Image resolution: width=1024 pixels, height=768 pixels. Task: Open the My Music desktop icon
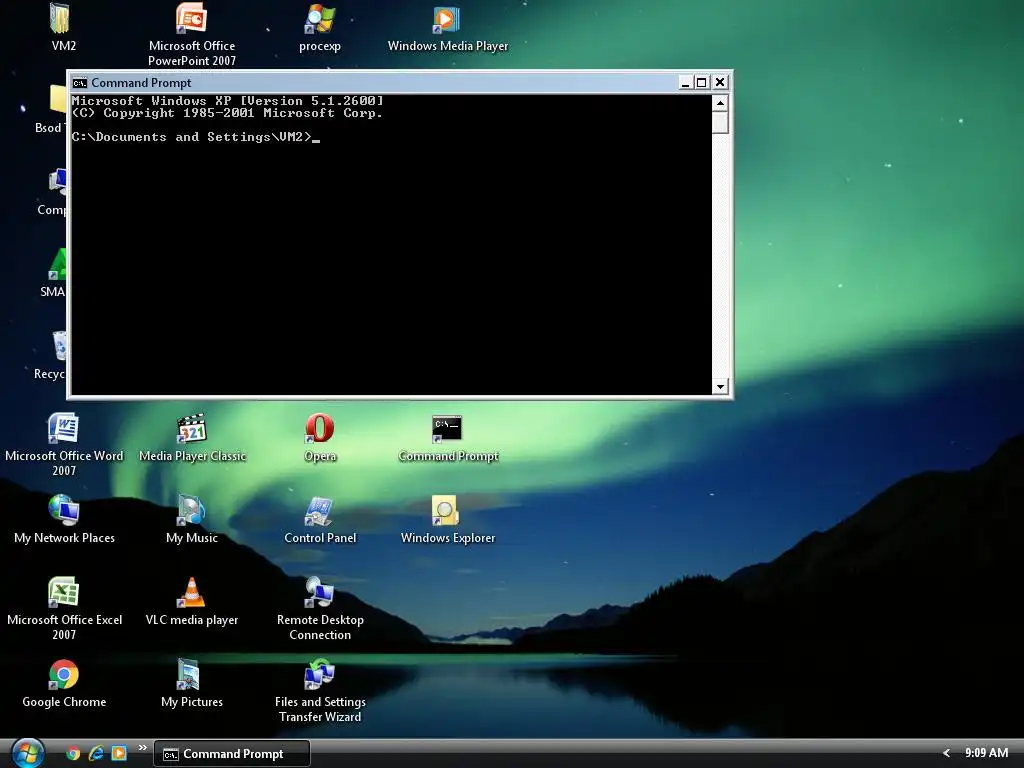tap(191, 510)
